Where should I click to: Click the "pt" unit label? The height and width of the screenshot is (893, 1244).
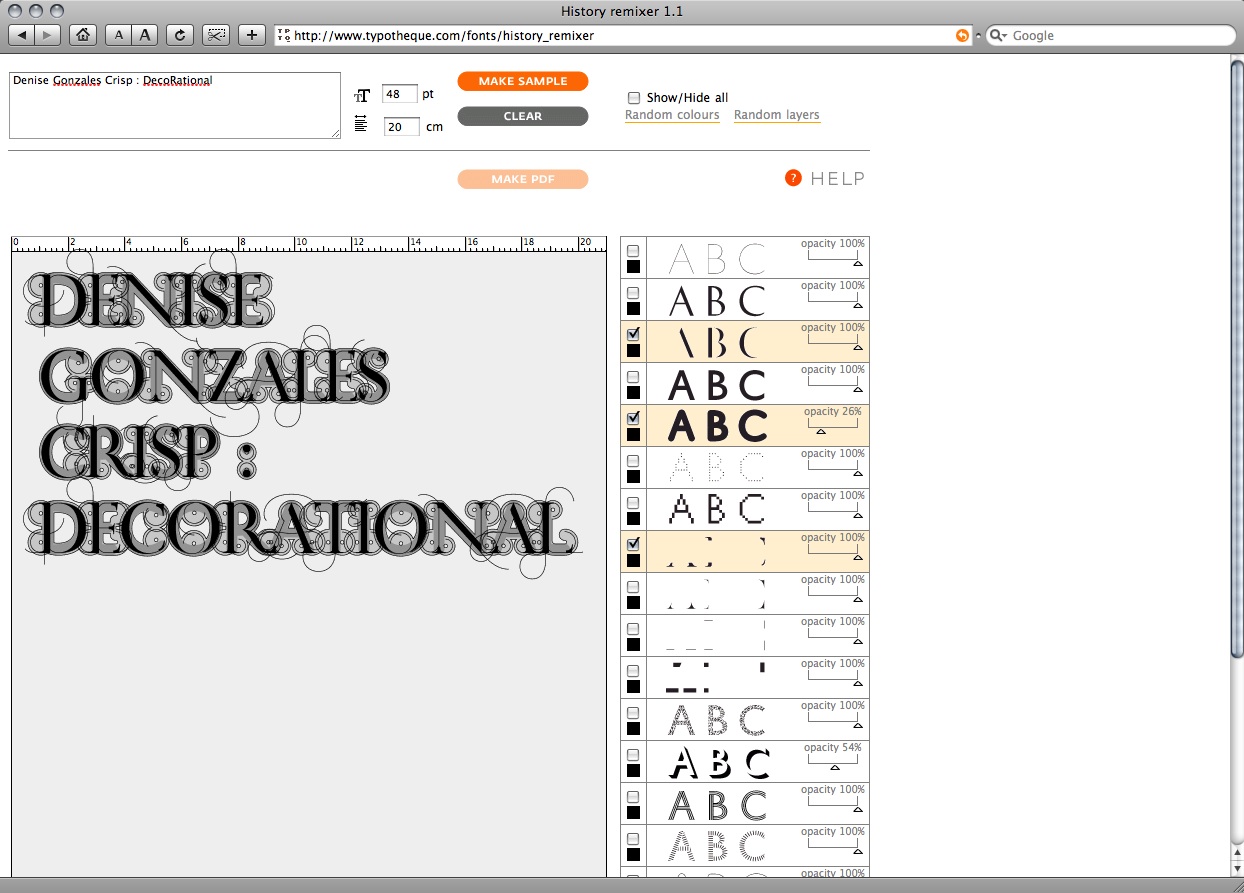point(428,94)
